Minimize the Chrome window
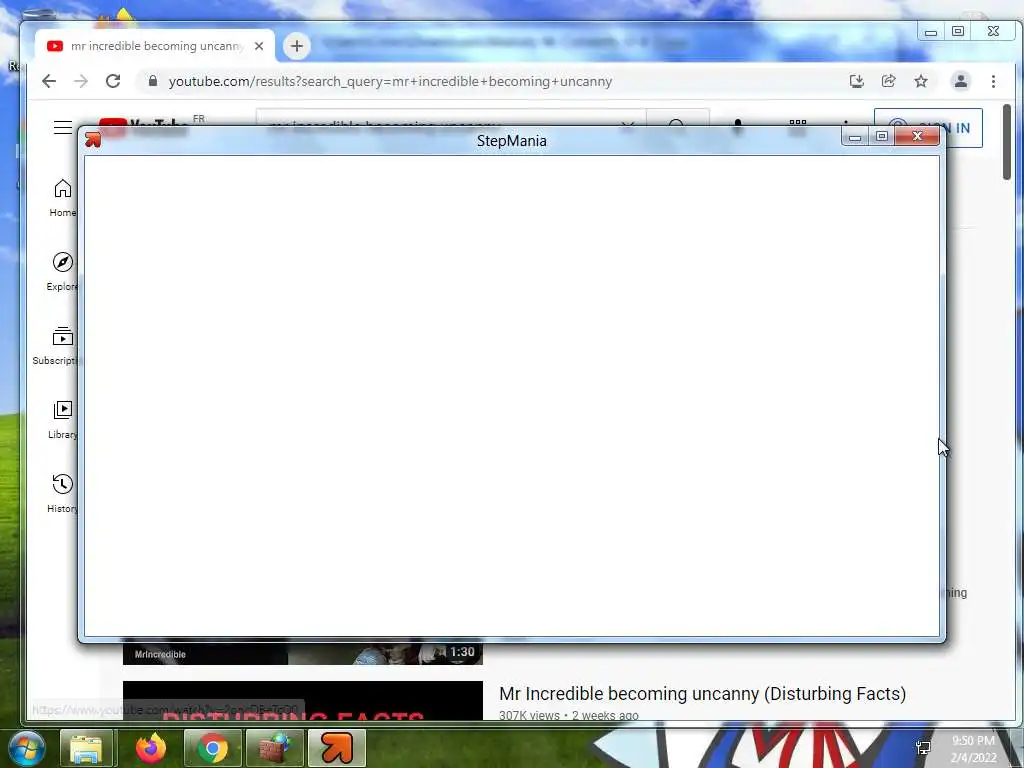Screen dimensions: 1024x768 point(931,31)
